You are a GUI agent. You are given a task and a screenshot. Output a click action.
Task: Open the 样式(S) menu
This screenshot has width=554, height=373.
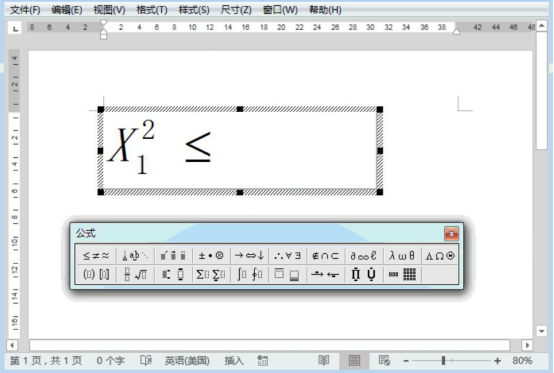pyautogui.click(x=194, y=10)
